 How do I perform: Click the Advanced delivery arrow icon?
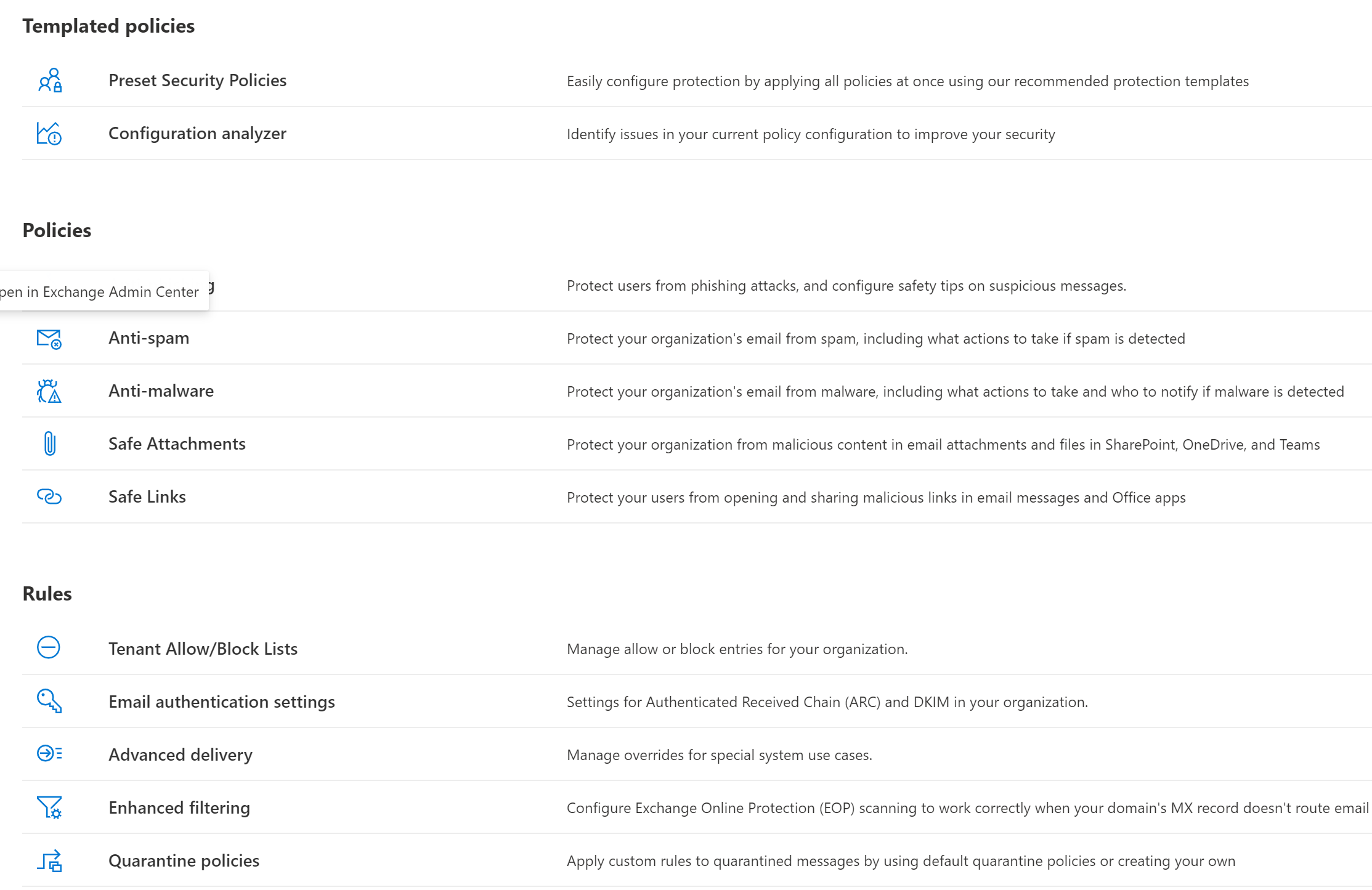[x=49, y=754]
